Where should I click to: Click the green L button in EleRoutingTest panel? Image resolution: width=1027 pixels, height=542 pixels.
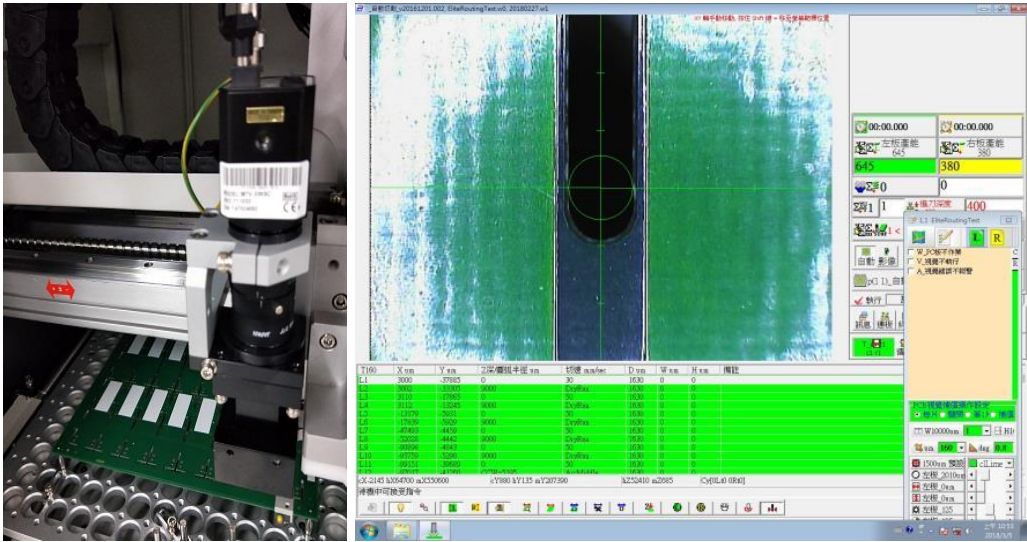(x=978, y=237)
